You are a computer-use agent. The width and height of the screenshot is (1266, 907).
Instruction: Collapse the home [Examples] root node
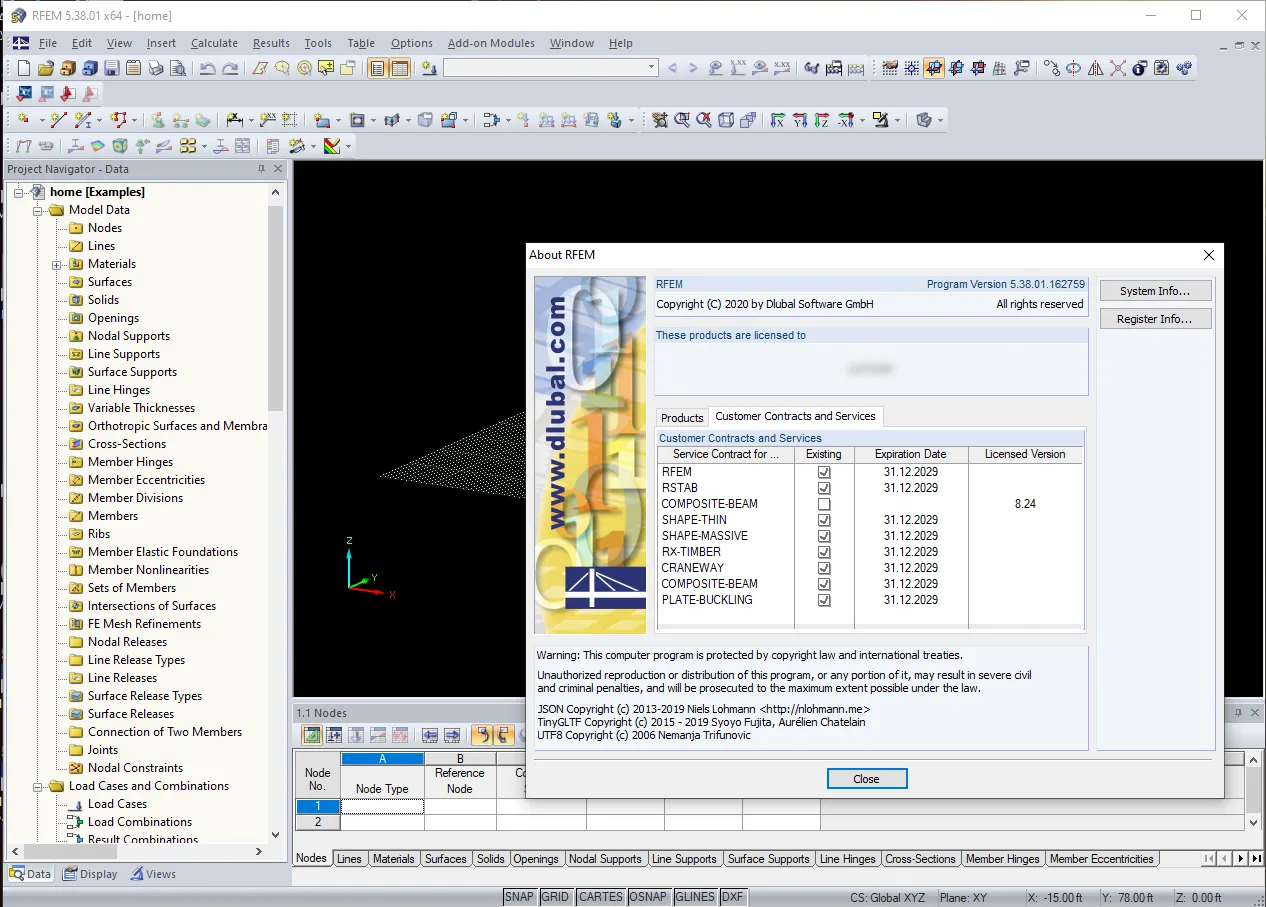19,192
